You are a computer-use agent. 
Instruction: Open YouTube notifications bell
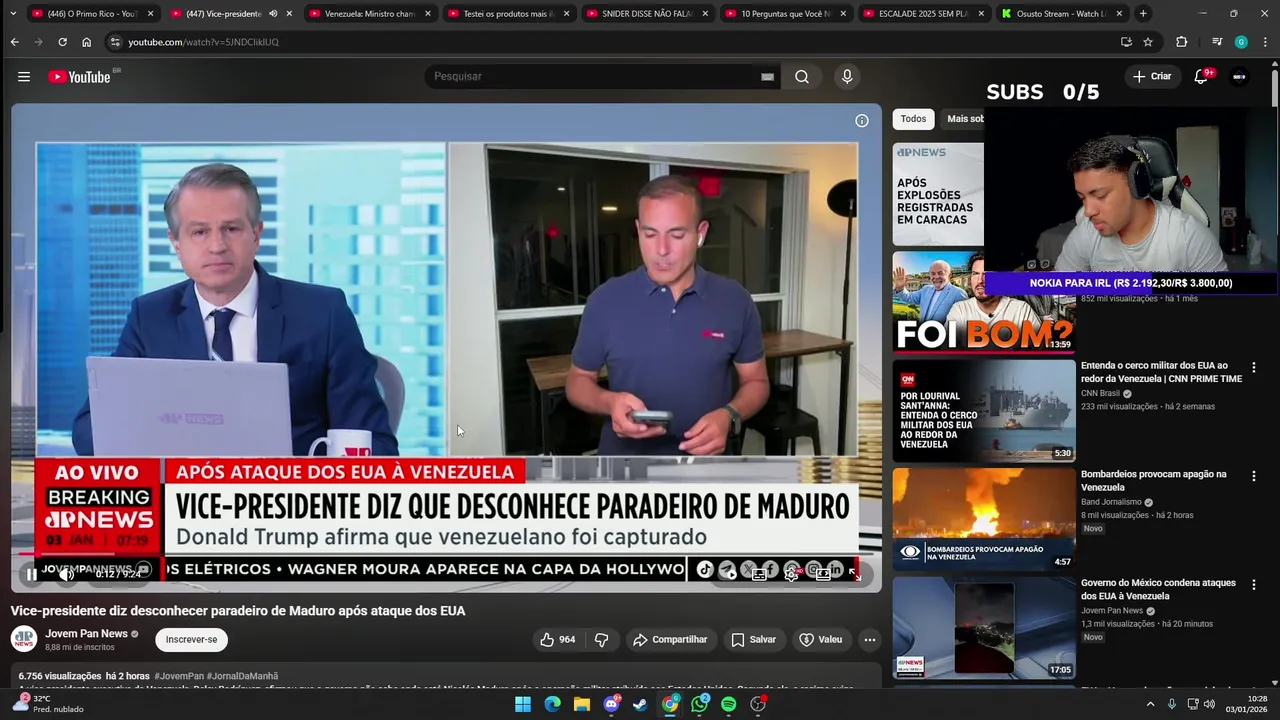click(1202, 77)
